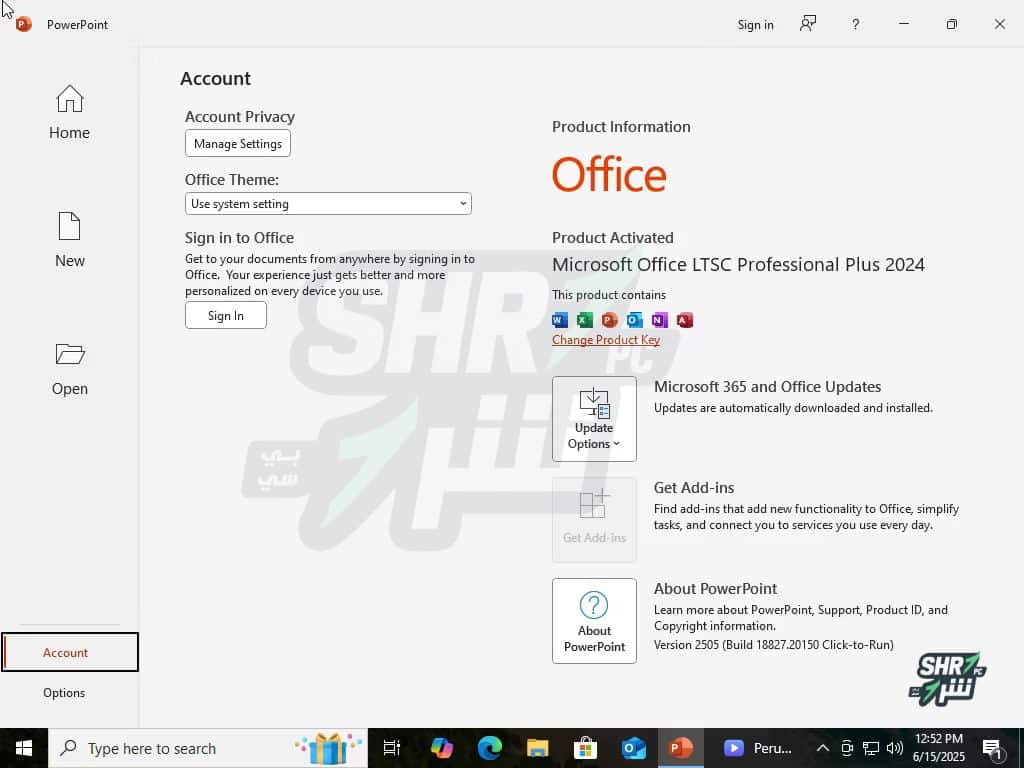
Task: Open Outlook from the taskbar
Action: pos(633,748)
